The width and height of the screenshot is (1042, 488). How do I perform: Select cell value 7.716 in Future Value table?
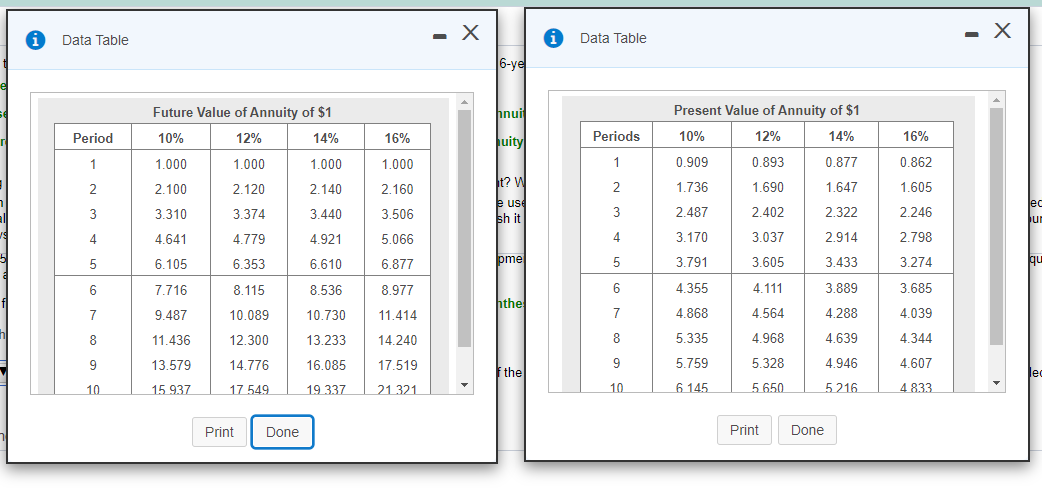171,291
